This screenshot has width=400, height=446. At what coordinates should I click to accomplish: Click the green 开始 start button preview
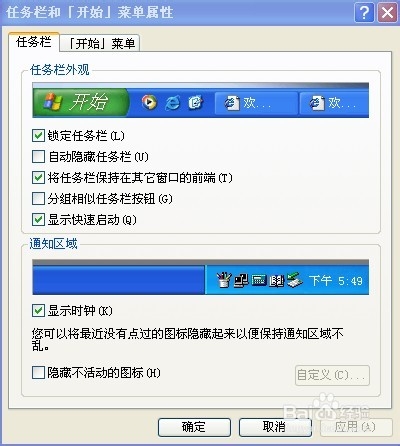tap(80, 102)
